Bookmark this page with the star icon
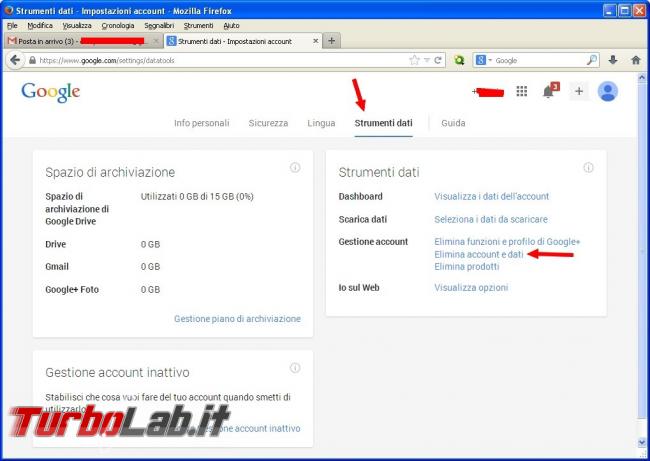This screenshot has height=461, width=650. [414, 61]
